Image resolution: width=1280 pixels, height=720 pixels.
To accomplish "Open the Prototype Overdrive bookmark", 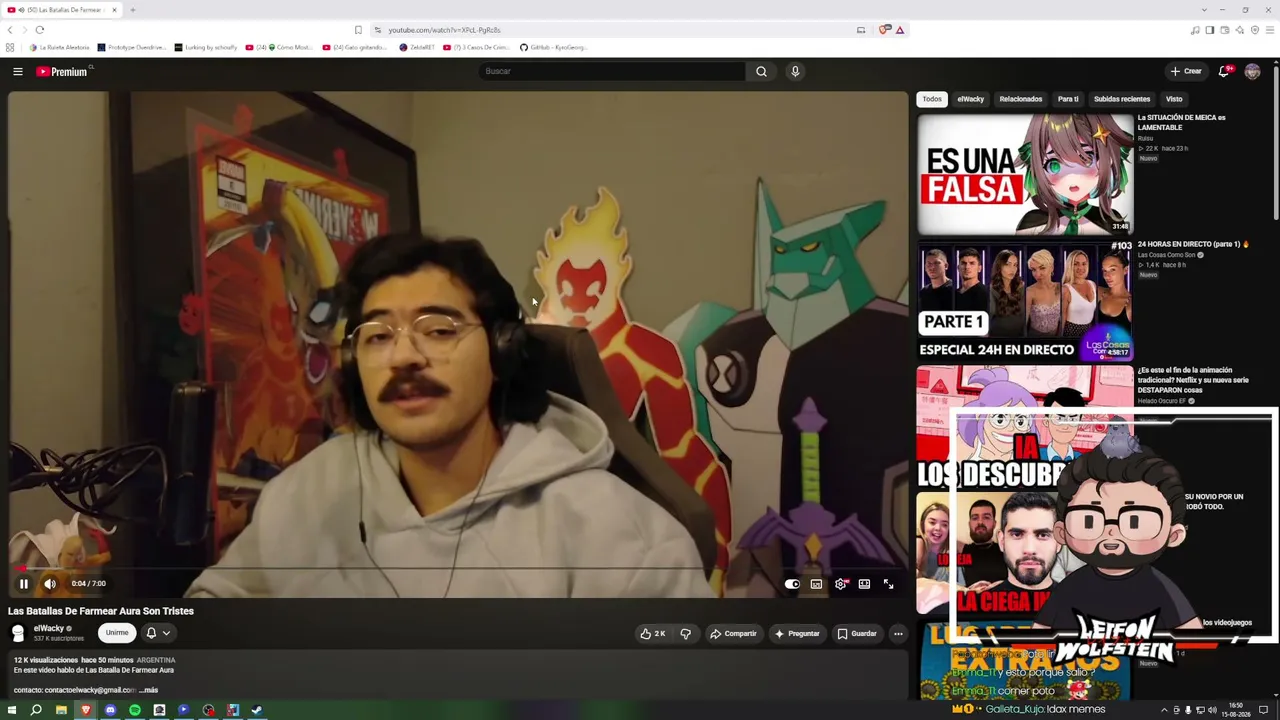I will click(x=131, y=47).
